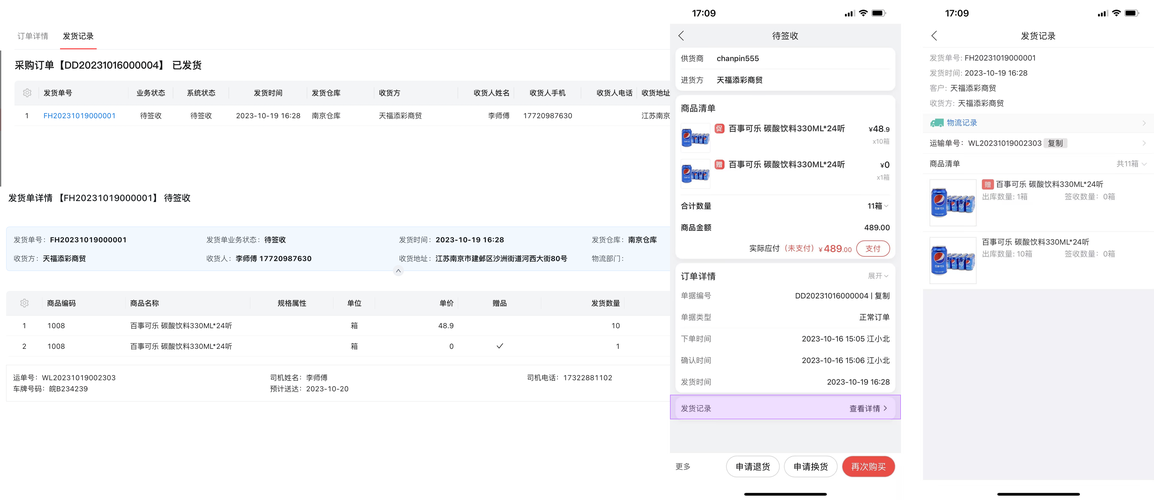Click the red 促 promotion tag icon
1154x500 pixels.
(720, 128)
